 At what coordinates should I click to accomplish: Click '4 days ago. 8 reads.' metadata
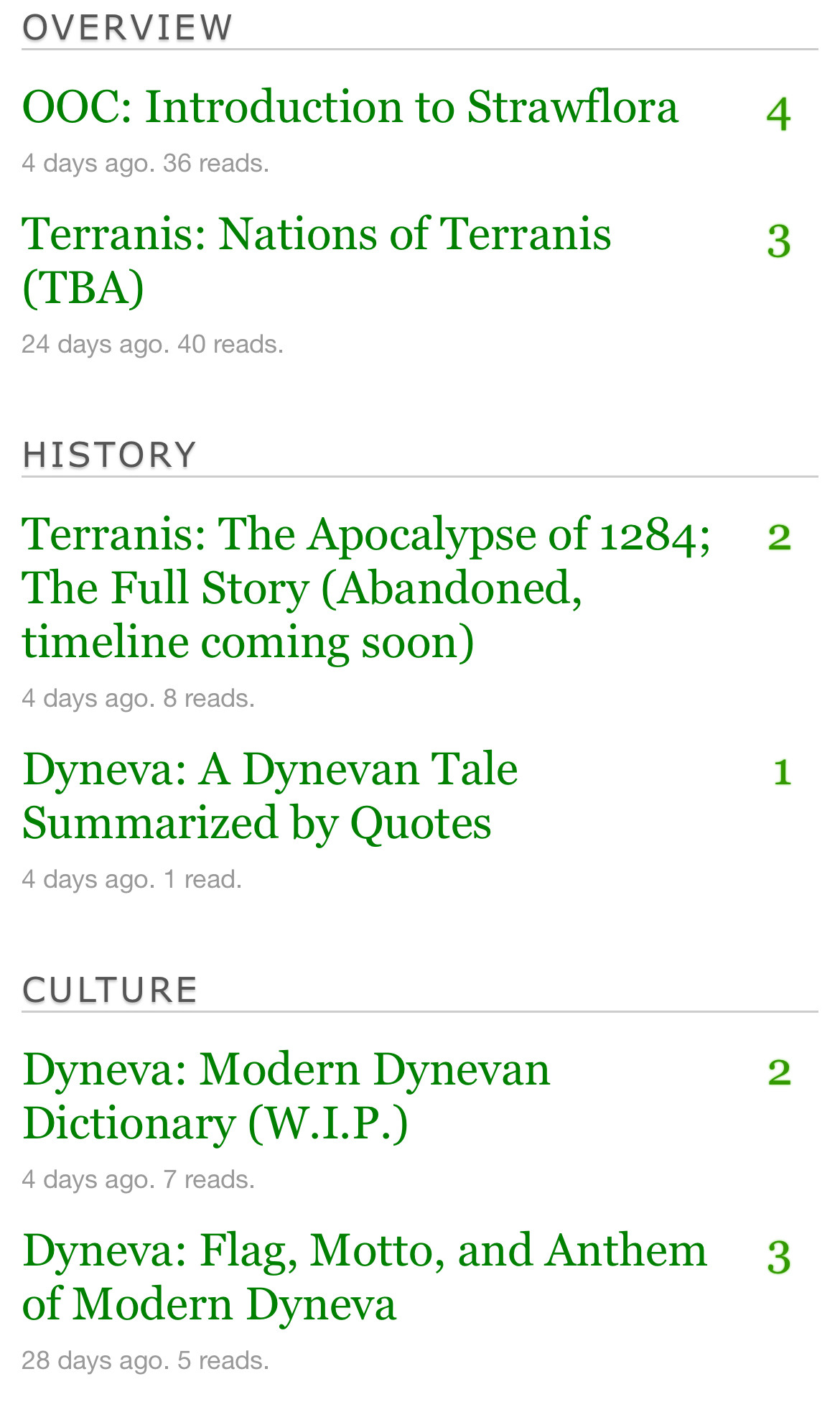pyautogui.click(x=139, y=698)
